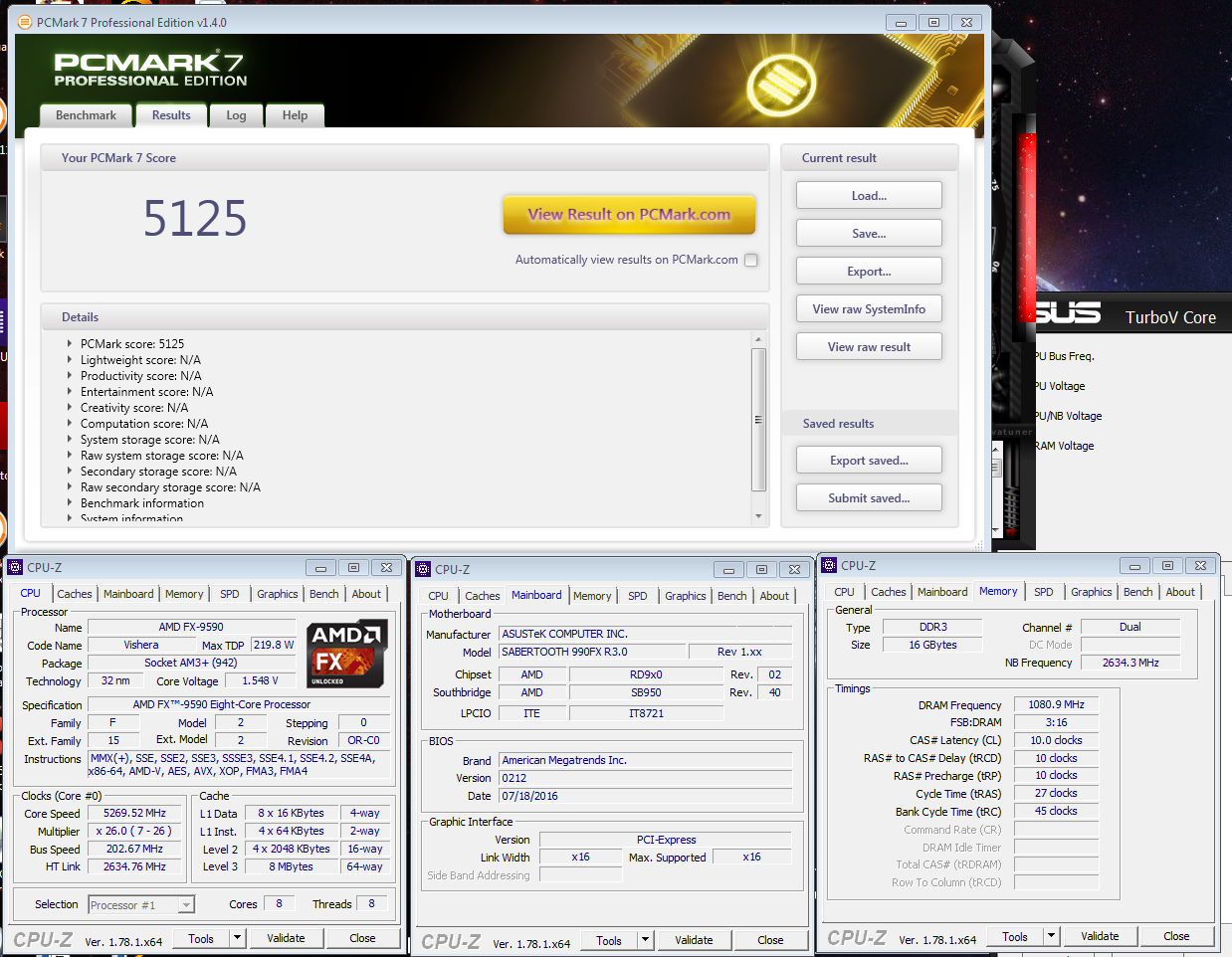The height and width of the screenshot is (957, 1232).
Task: Click the Model field SABERTOOTH 990FX R3.0
Action: [x=592, y=652]
